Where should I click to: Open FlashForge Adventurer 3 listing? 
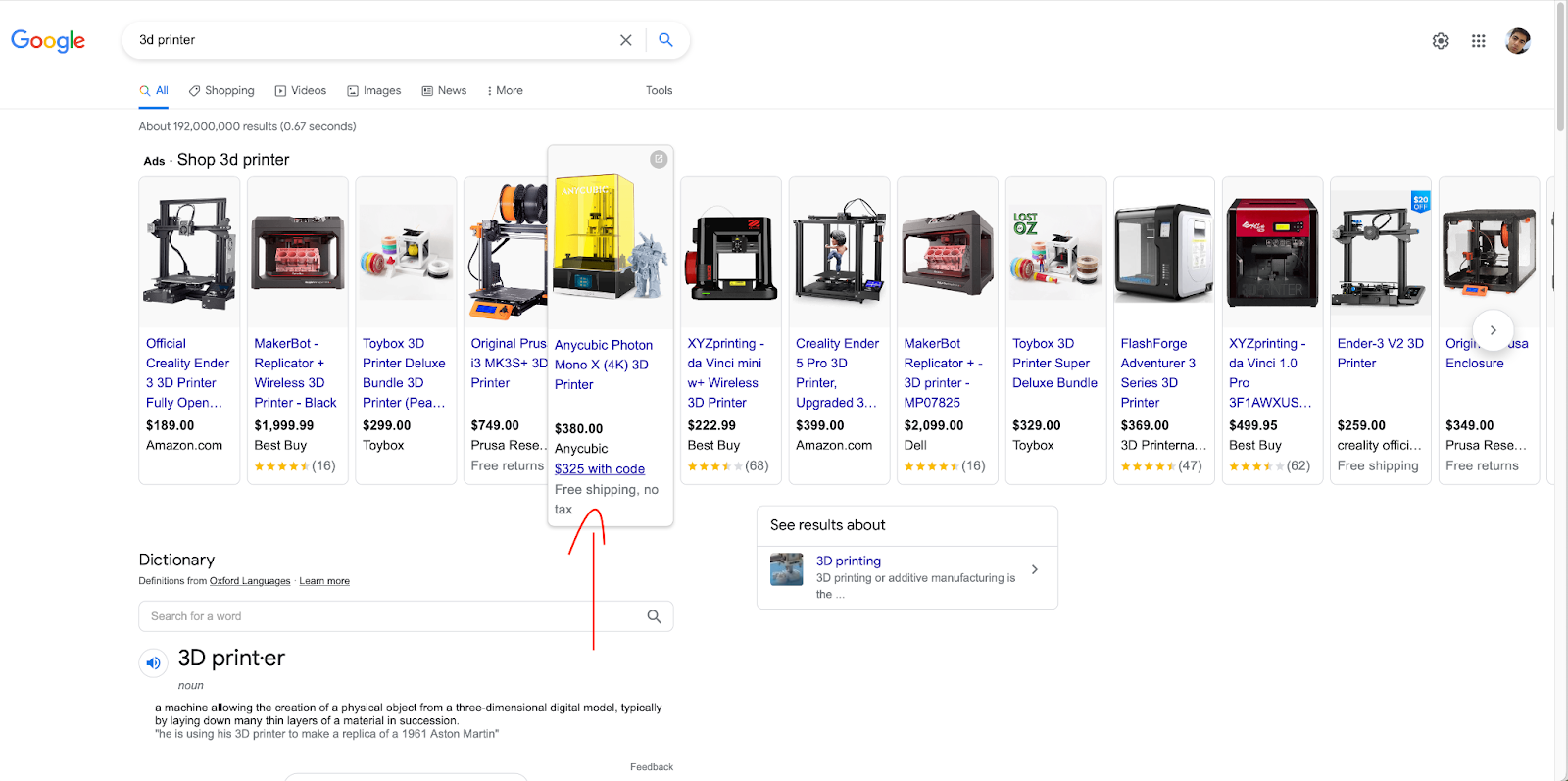pos(1158,373)
